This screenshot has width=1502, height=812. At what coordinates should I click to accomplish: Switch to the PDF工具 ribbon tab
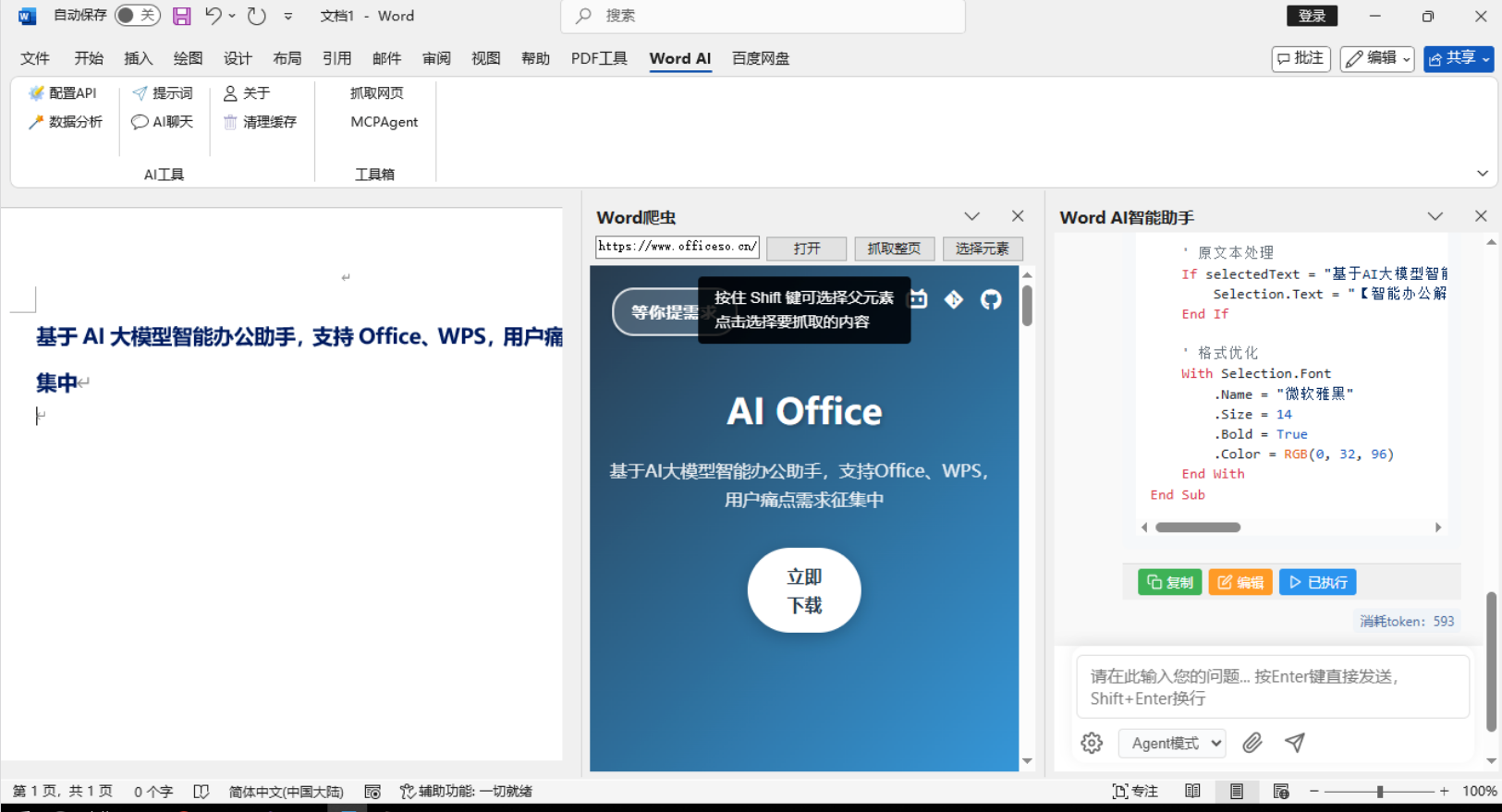(599, 58)
